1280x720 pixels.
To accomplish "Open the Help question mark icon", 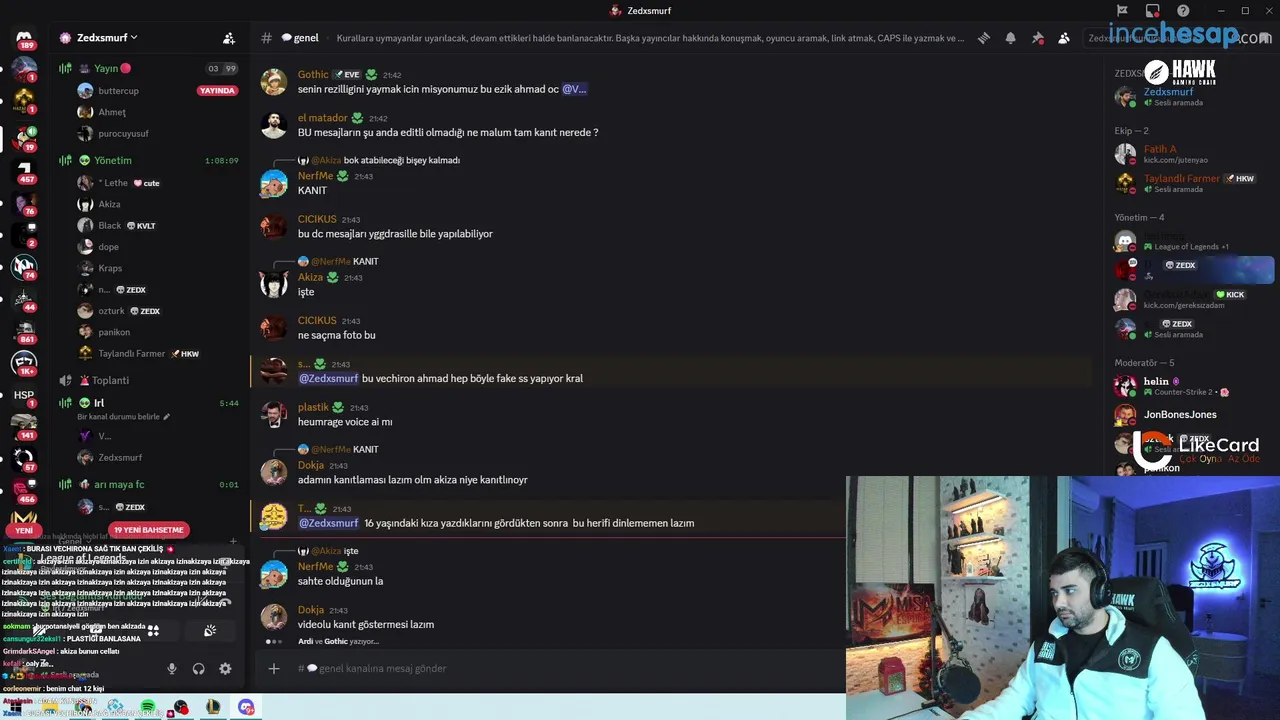I will pos(1184,11).
